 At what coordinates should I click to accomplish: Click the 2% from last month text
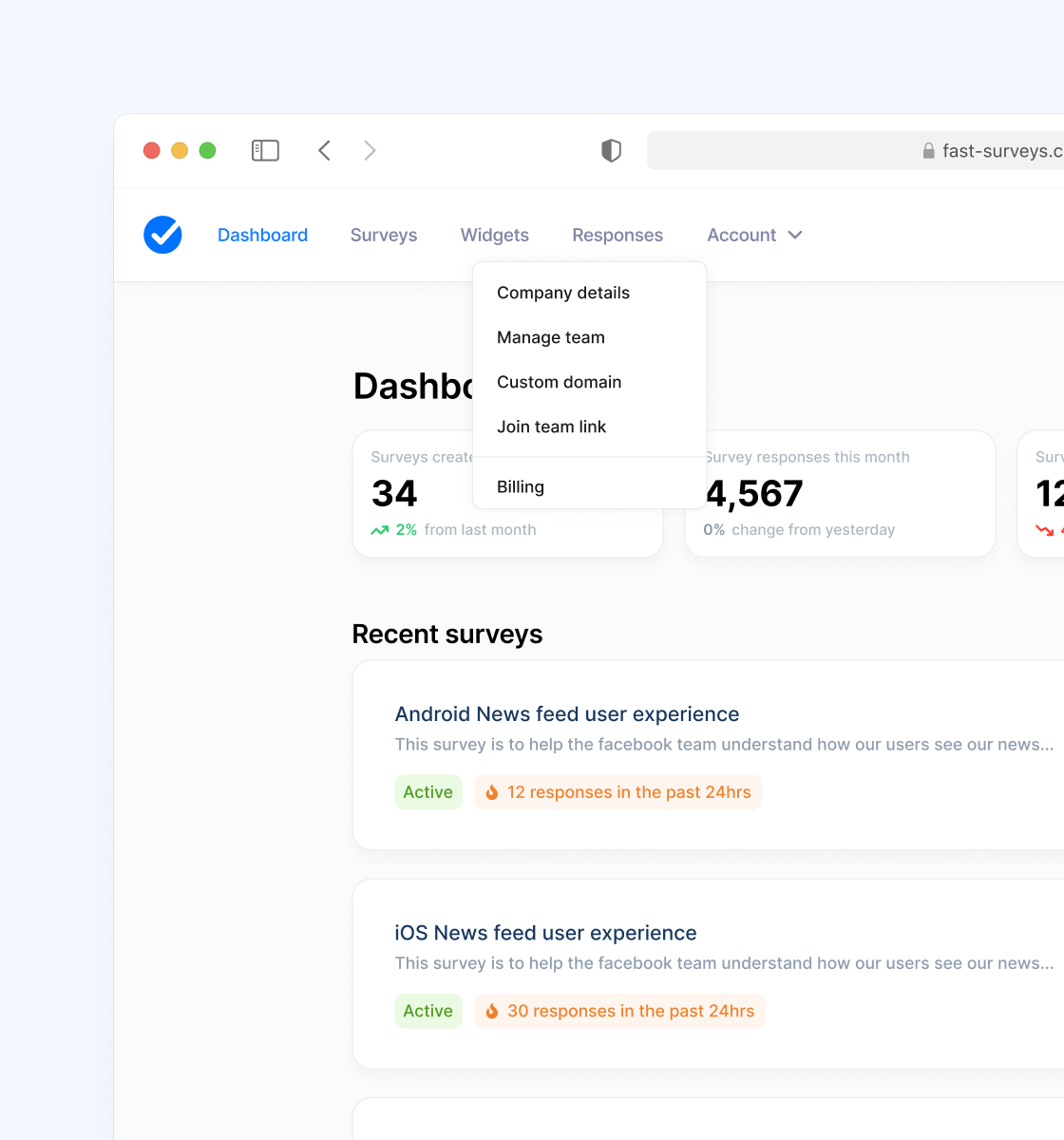click(x=465, y=530)
